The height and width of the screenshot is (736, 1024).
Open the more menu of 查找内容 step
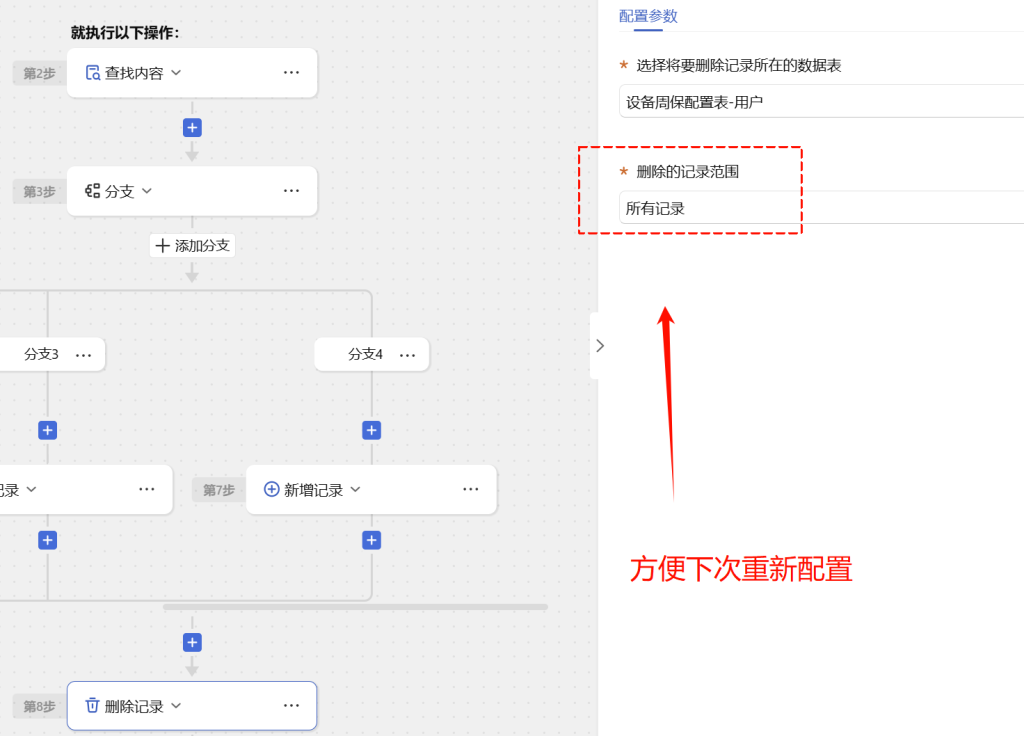291,72
